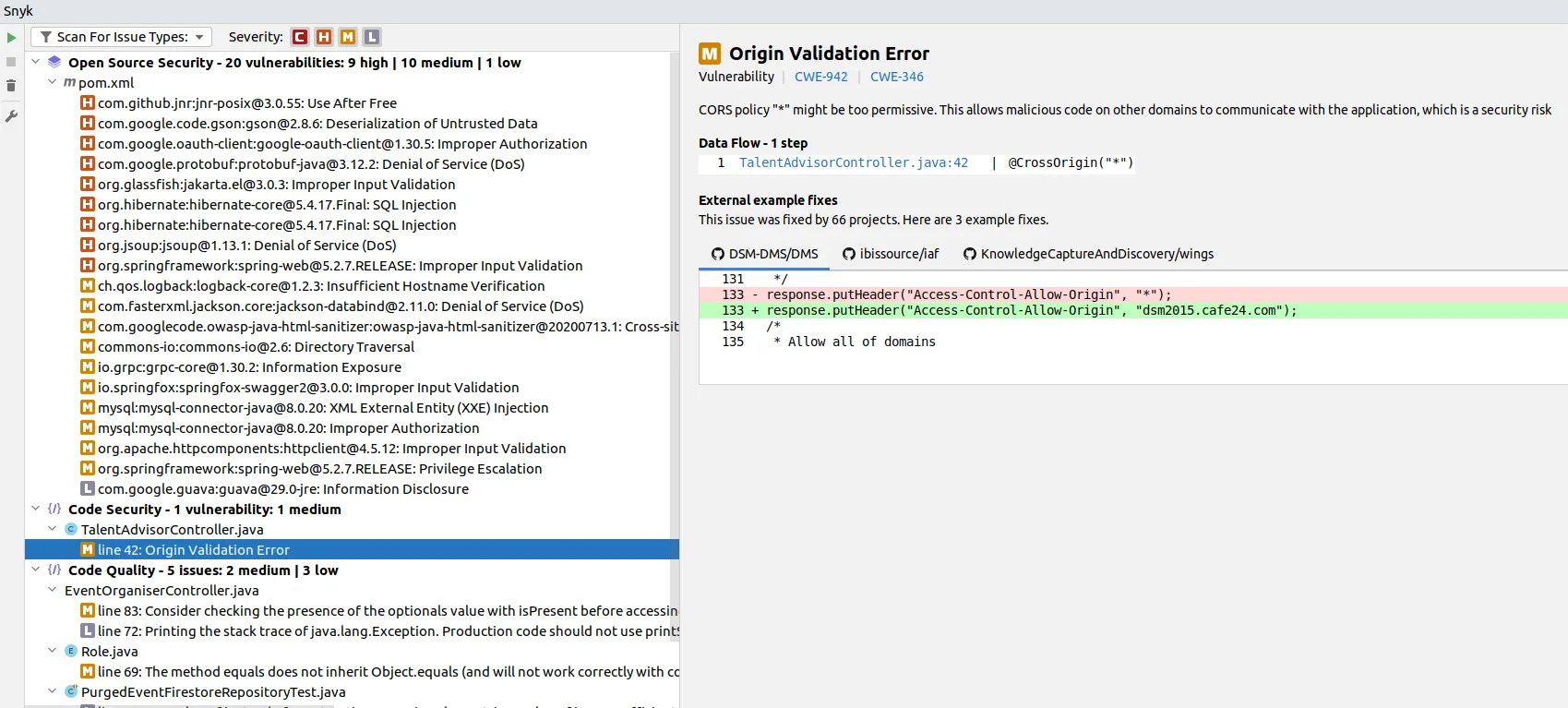This screenshot has height=708, width=1568.
Task: Collapse the Role.java node
Action: [53, 651]
